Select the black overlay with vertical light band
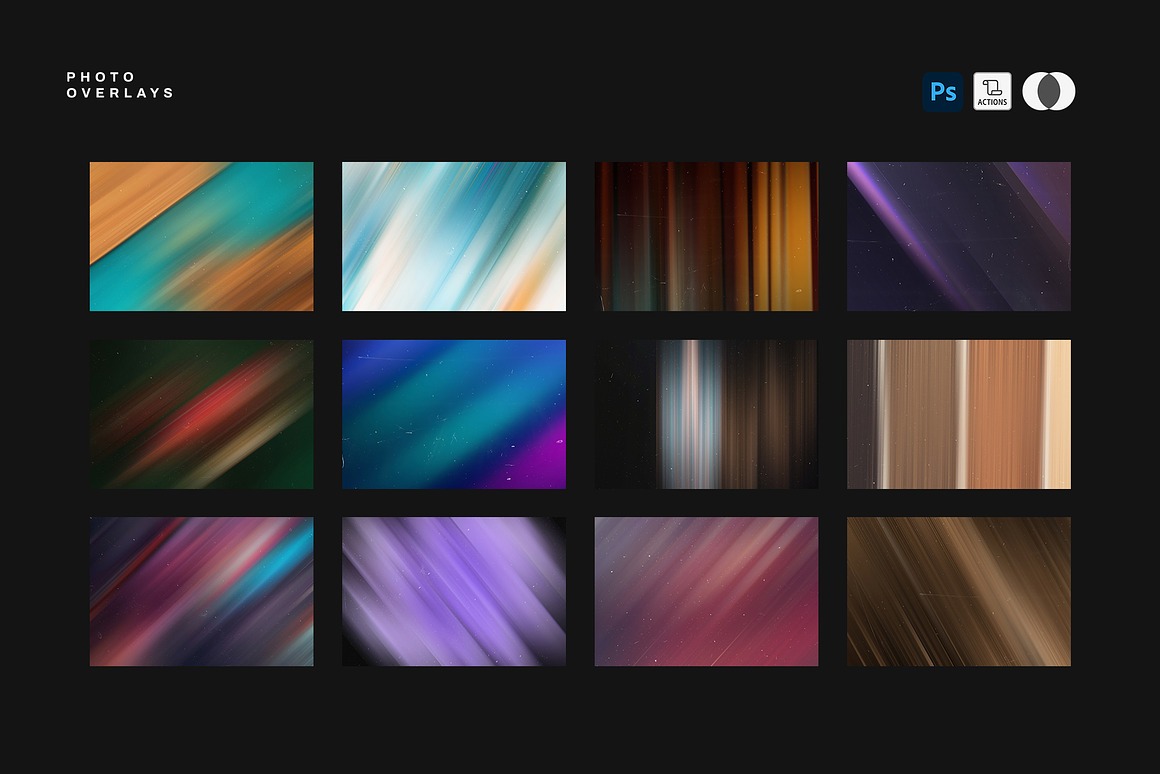 point(706,414)
